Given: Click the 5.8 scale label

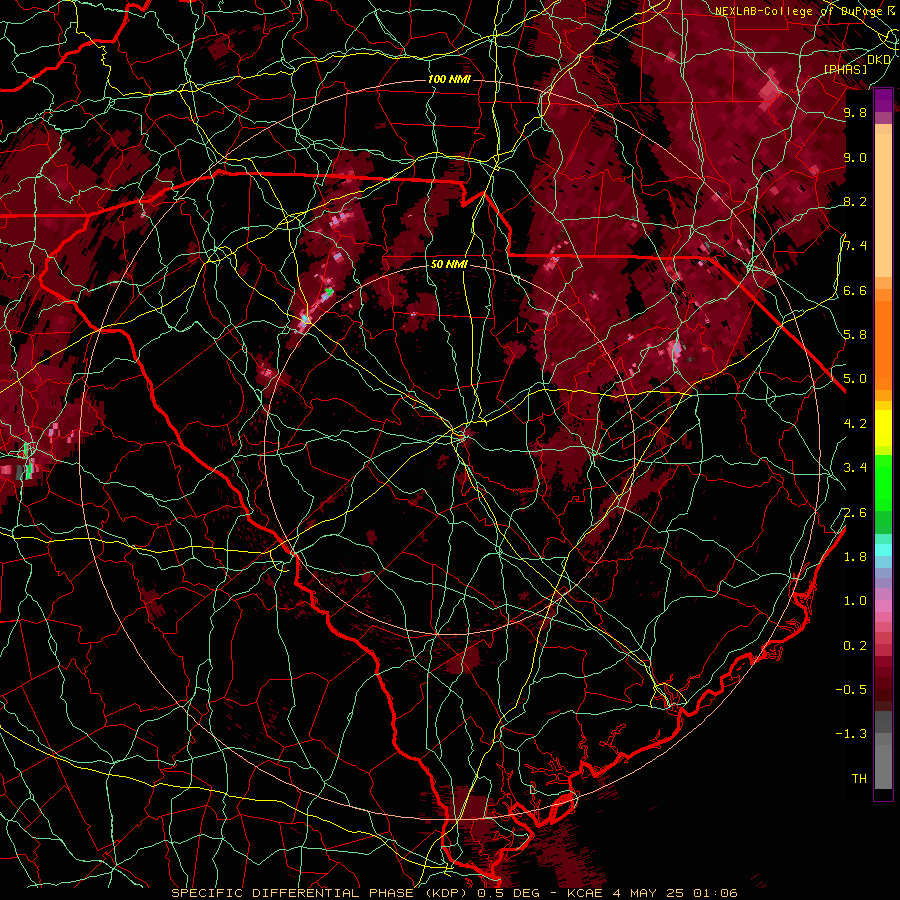Looking at the screenshot, I should click(x=855, y=334).
